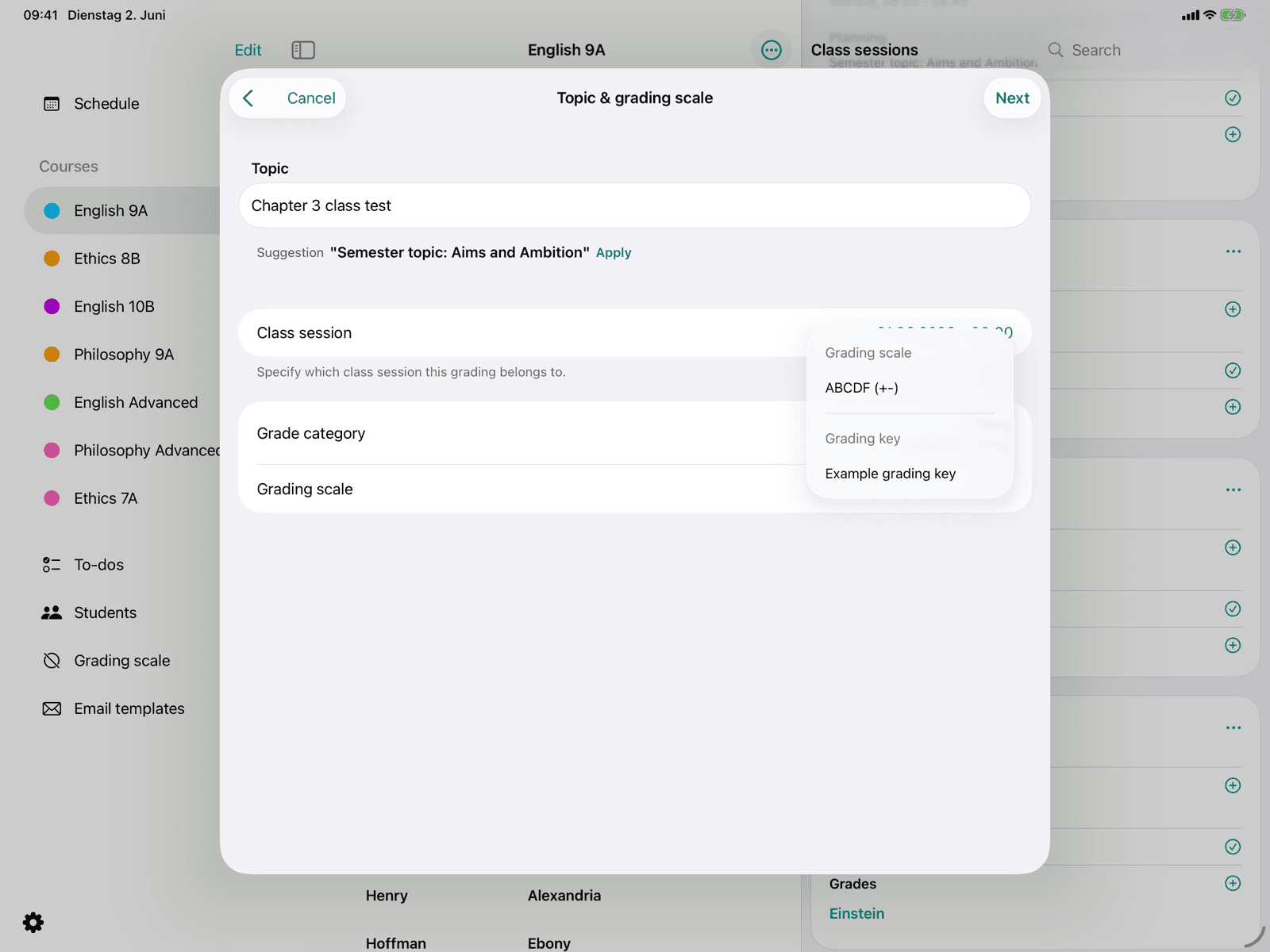Select Philosophy Advanced course

tap(147, 451)
